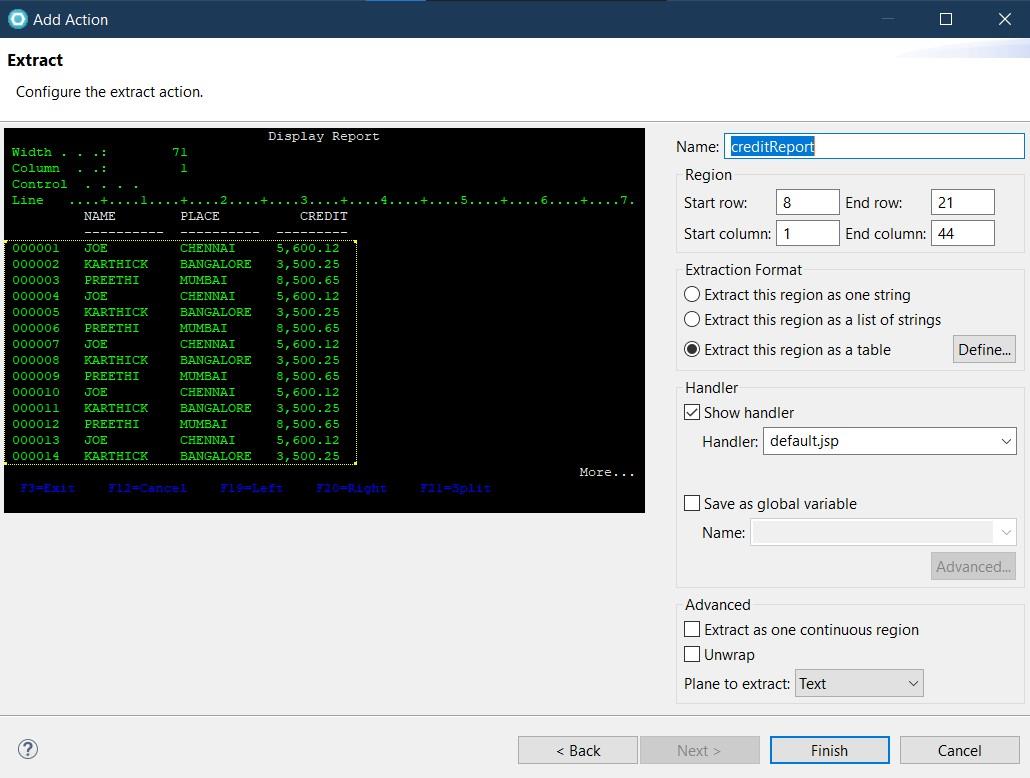Select Extract this region as a list of strings
Viewport: 1030px width, 778px height.
click(813, 319)
